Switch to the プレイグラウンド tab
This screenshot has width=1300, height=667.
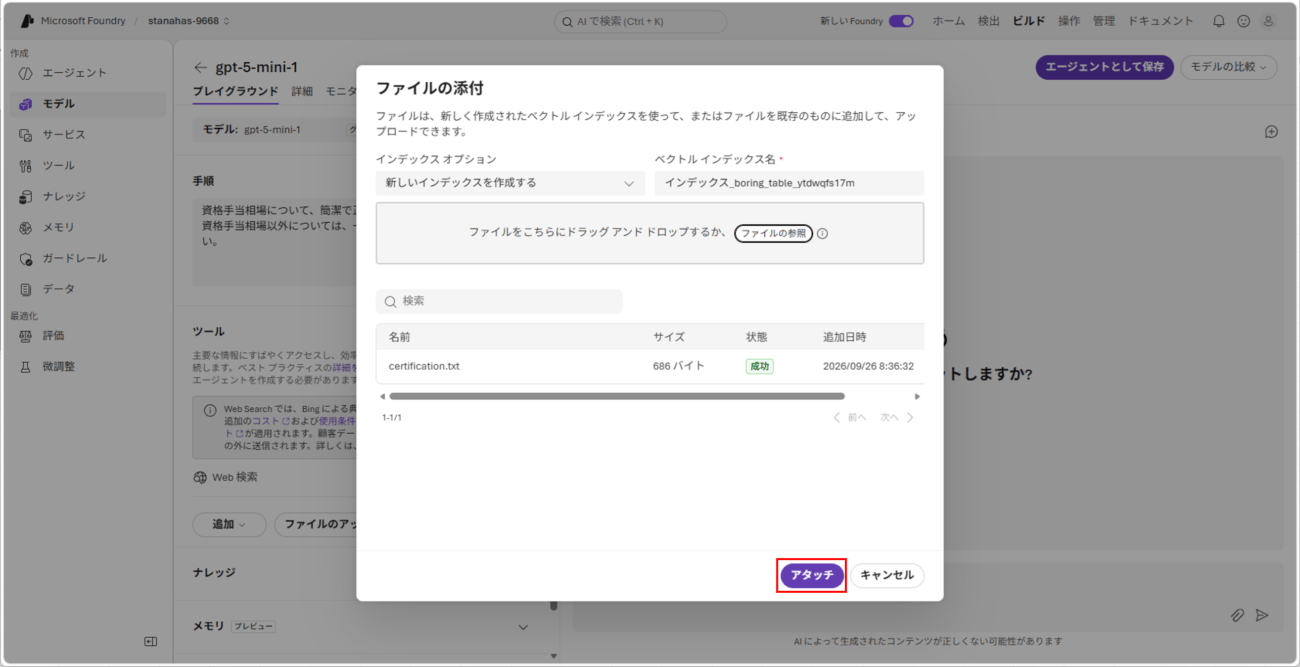point(235,91)
